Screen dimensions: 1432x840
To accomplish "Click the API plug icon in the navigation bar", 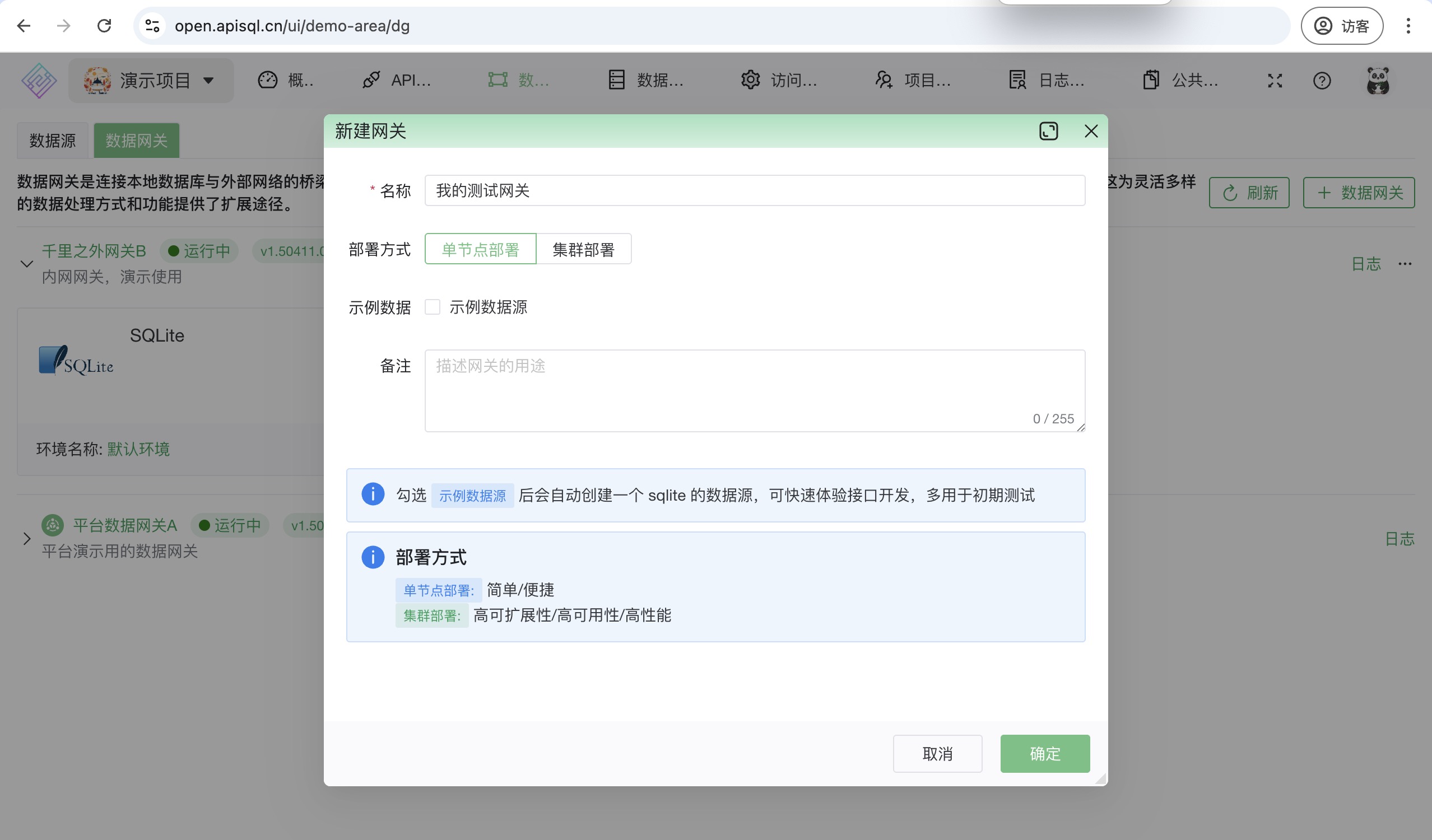I will (x=371, y=80).
